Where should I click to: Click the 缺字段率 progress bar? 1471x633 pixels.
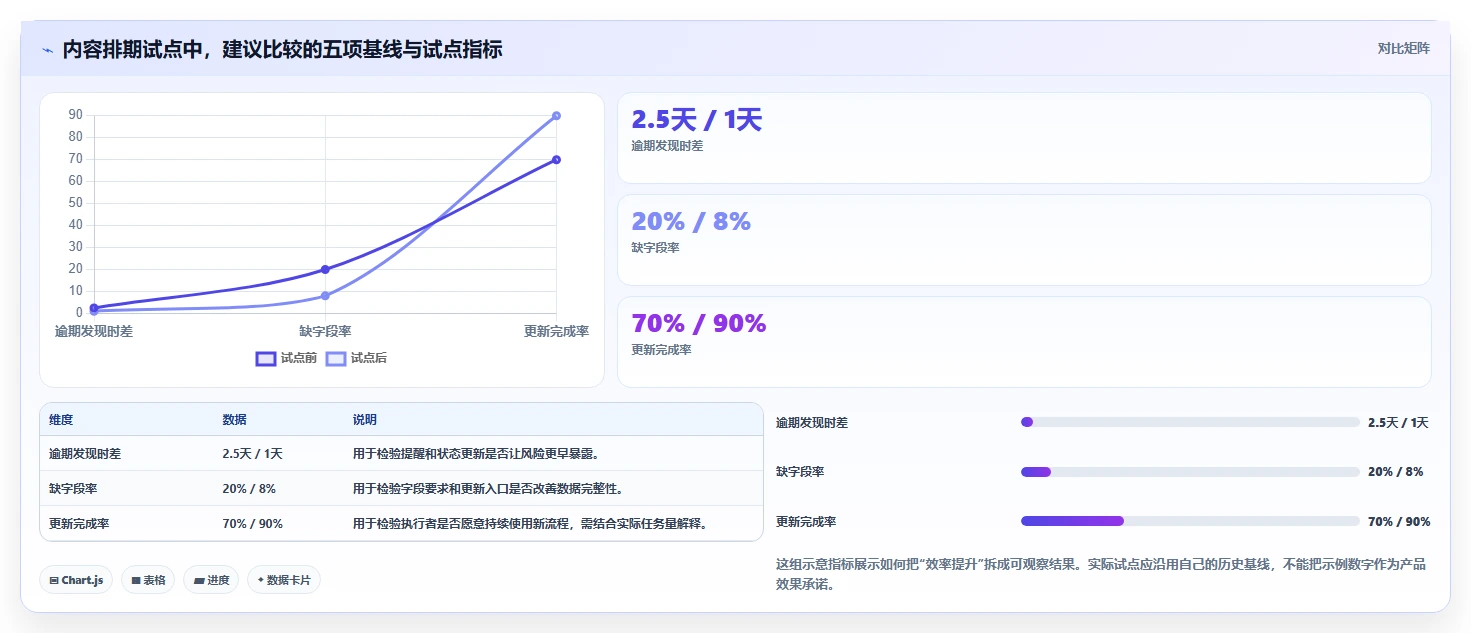coord(1190,472)
